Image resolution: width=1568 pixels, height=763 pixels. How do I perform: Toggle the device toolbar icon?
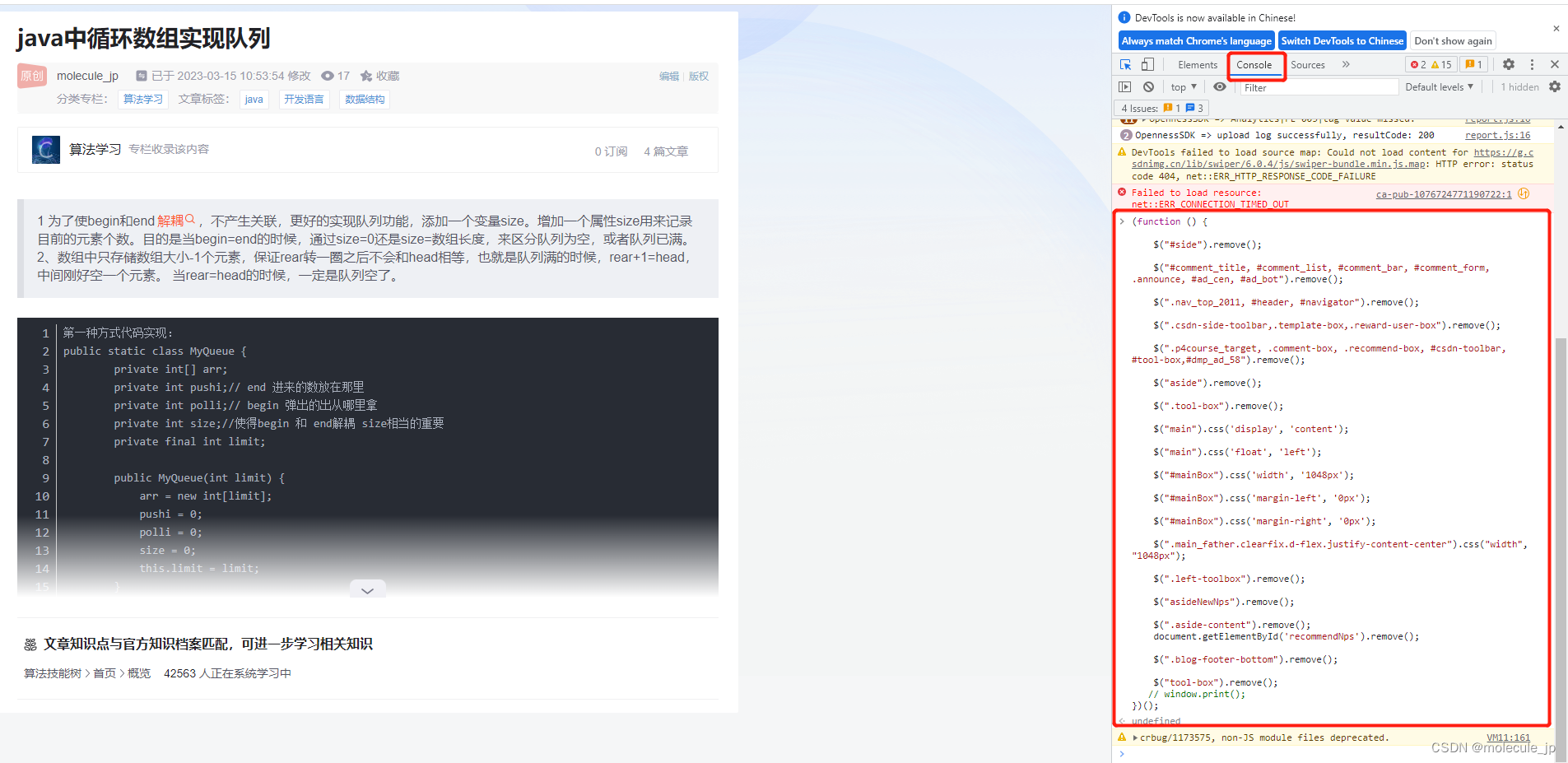(x=1147, y=64)
